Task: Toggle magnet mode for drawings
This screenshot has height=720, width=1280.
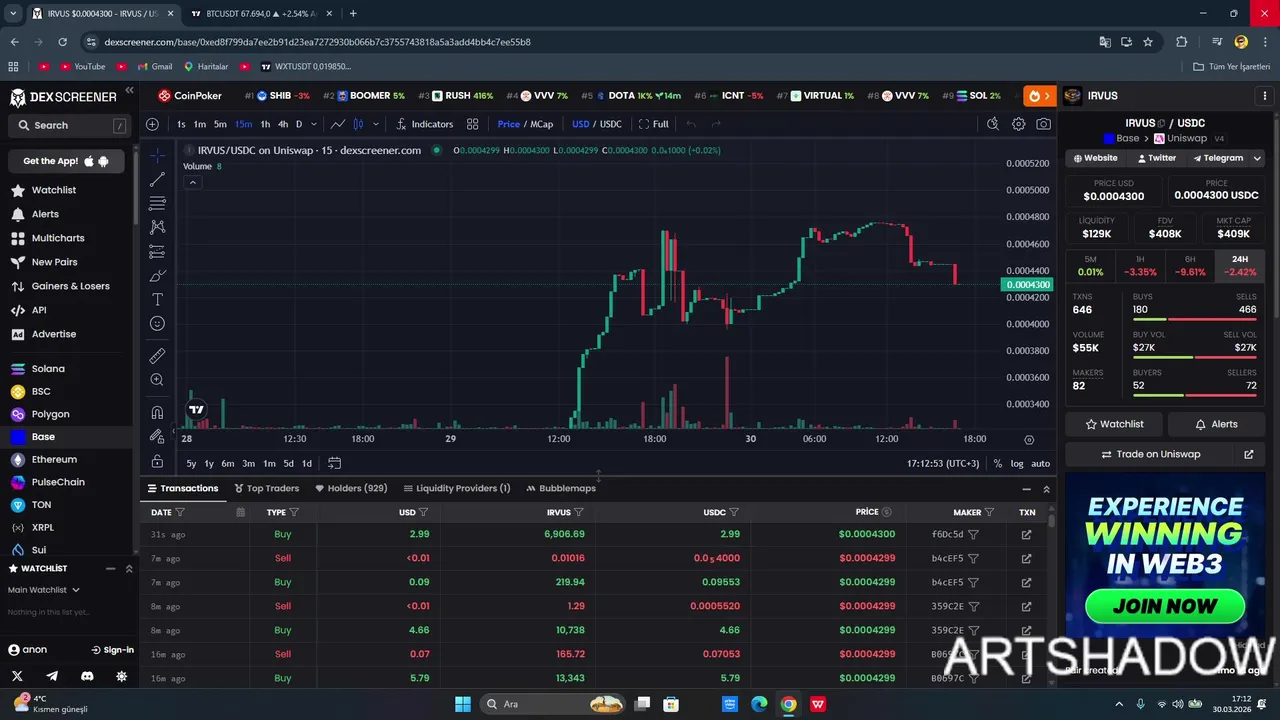Action: click(x=157, y=412)
